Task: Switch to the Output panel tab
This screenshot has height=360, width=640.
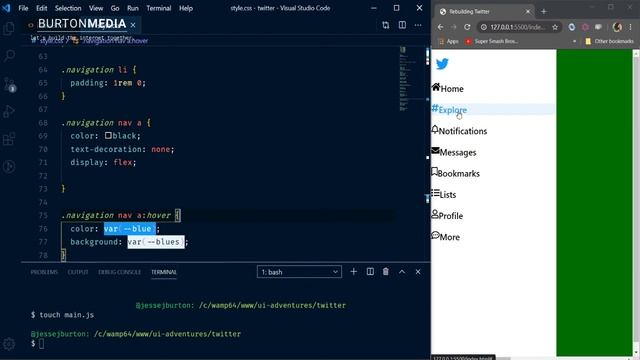Action: tap(78, 272)
